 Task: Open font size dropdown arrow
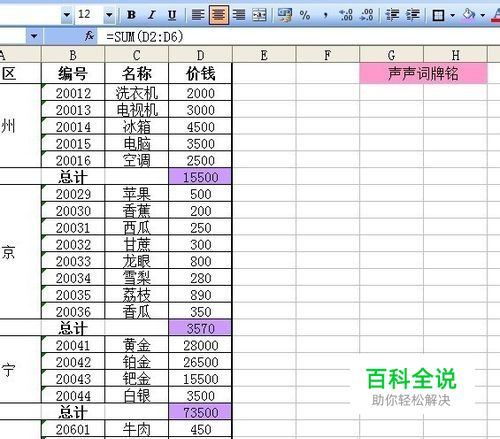(x=109, y=15)
